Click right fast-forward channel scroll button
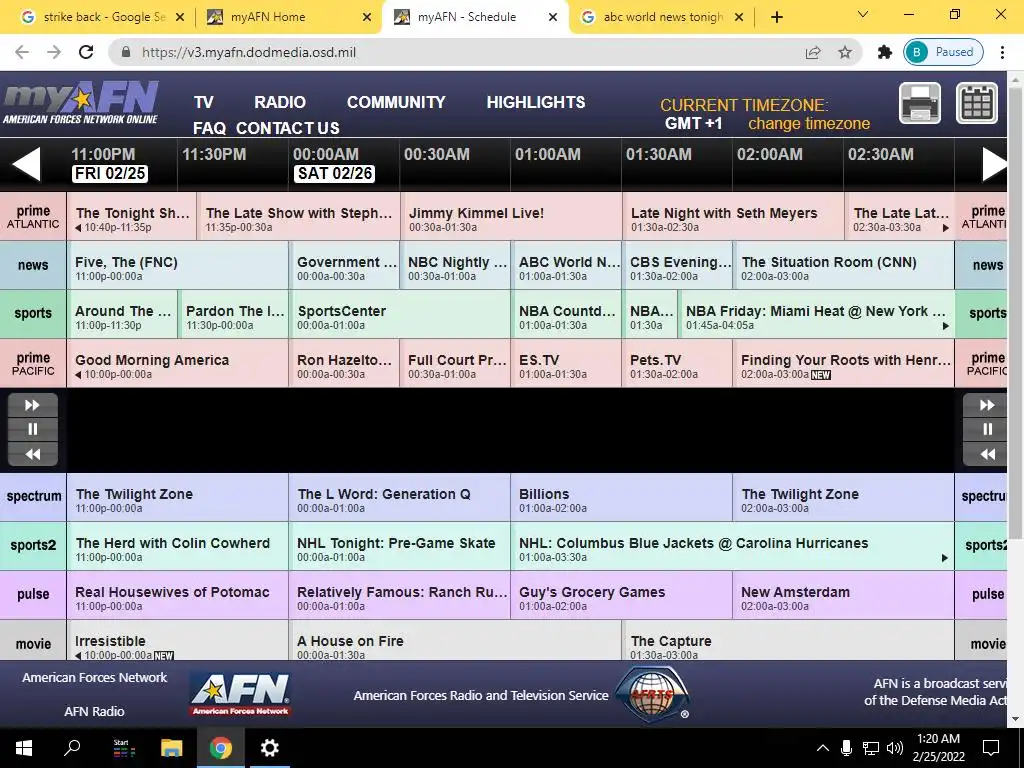The height and width of the screenshot is (768, 1024). click(x=987, y=406)
